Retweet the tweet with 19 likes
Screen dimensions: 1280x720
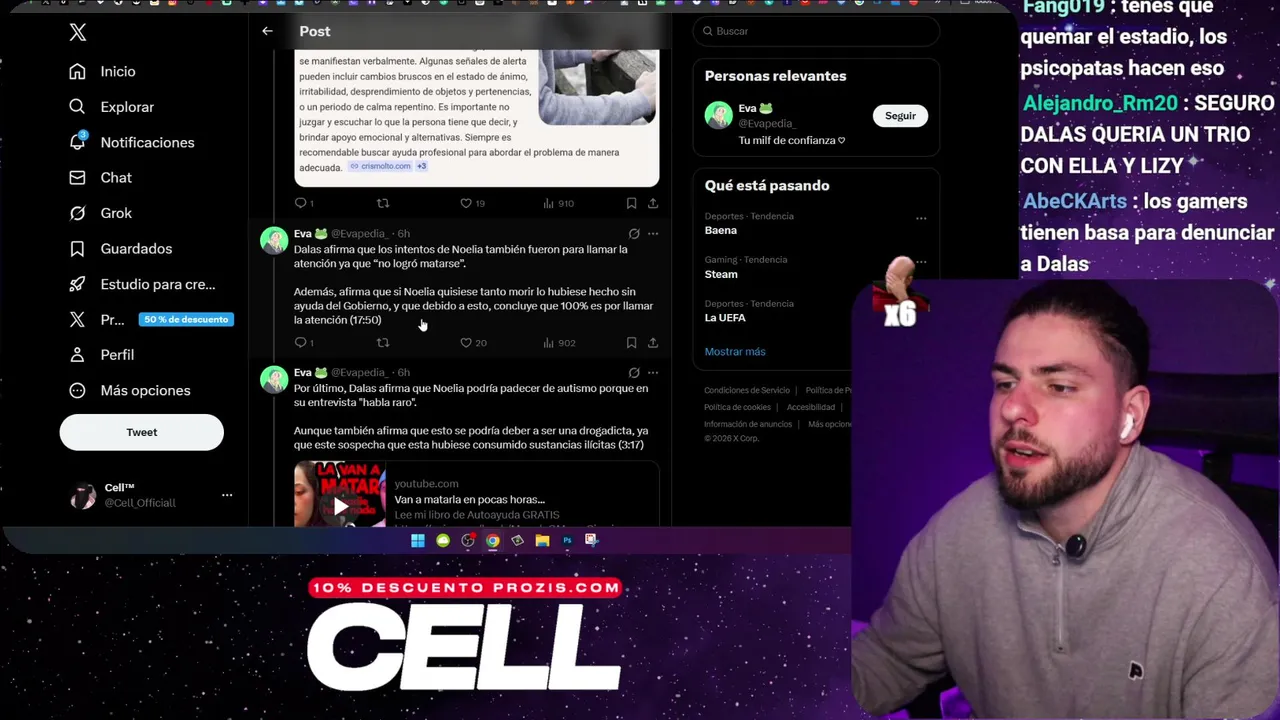point(383,203)
